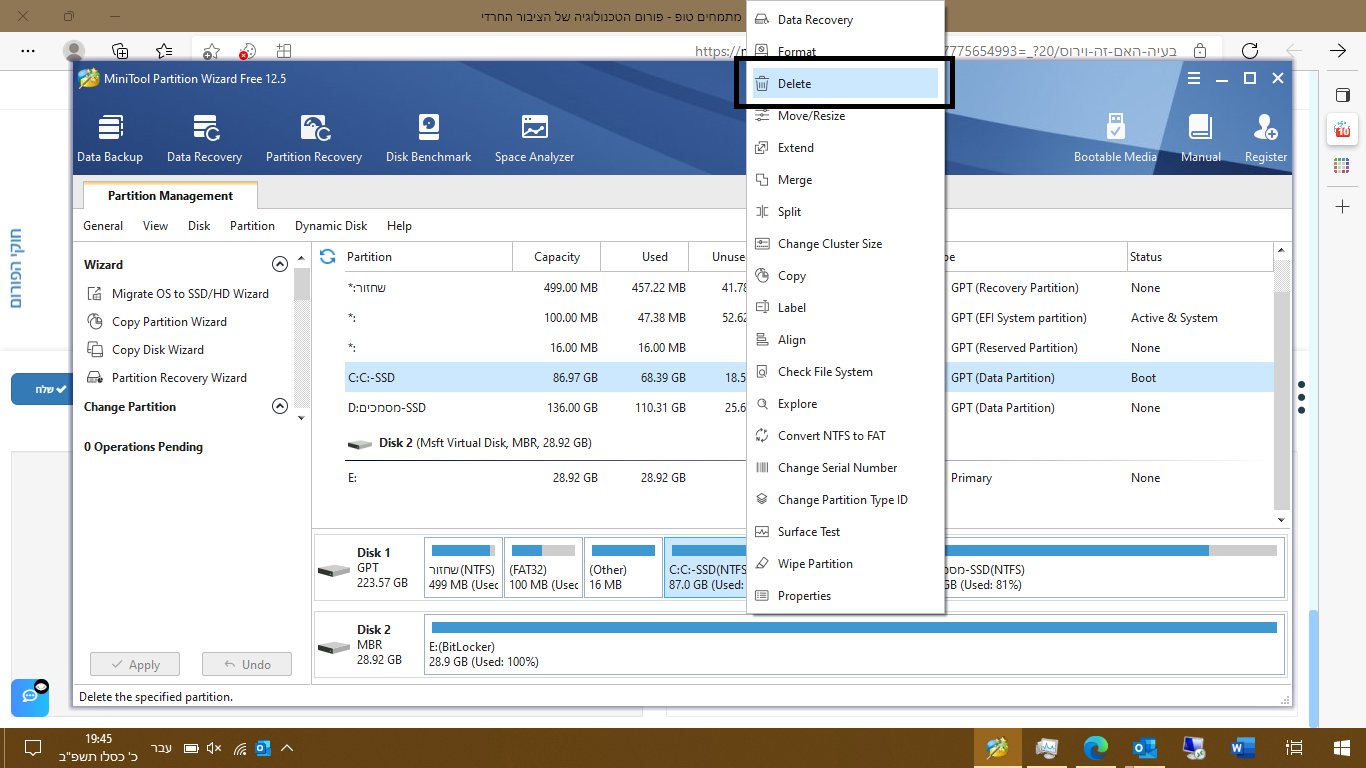Launch Partition Recovery tool
The width and height of the screenshot is (1366, 768).
click(314, 139)
